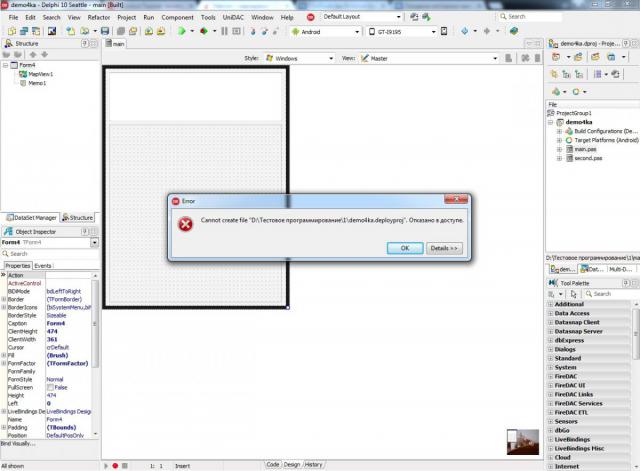Expand the Data Access palette category
The height and width of the screenshot is (471, 640).
click(x=550, y=313)
